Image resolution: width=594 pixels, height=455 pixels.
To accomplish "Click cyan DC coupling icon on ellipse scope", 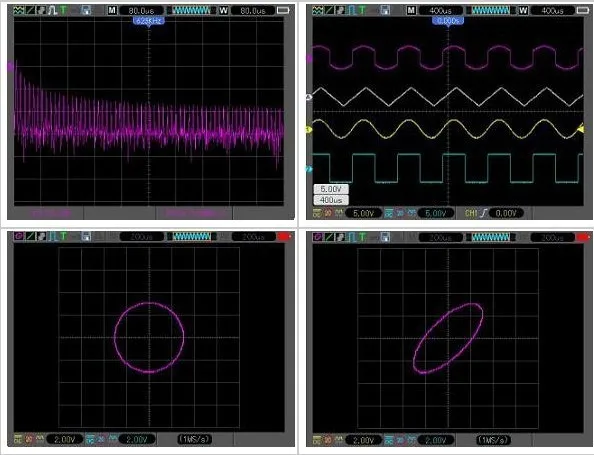I will pyautogui.click(x=389, y=440).
